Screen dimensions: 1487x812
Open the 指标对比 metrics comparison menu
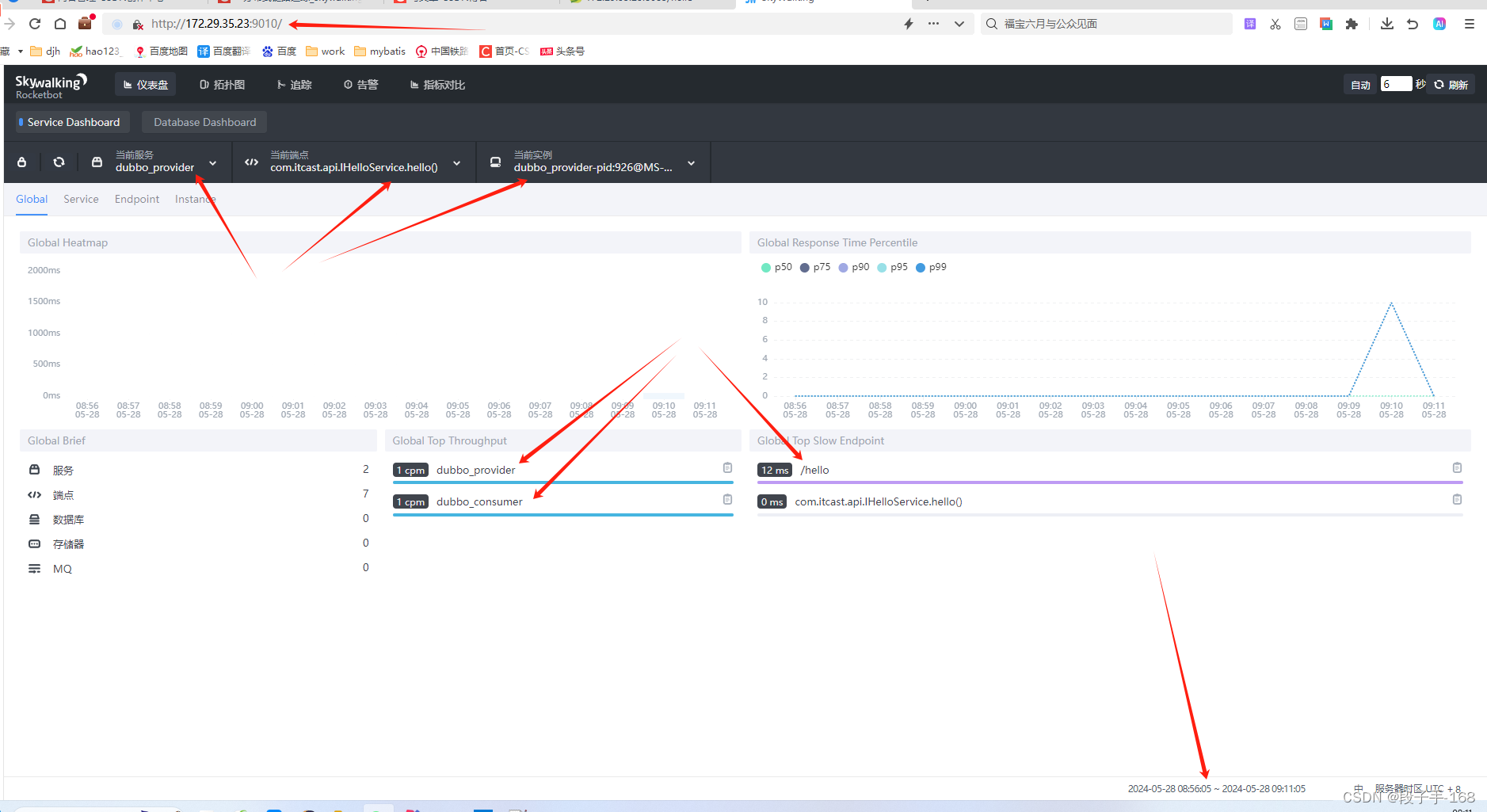pyautogui.click(x=437, y=85)
